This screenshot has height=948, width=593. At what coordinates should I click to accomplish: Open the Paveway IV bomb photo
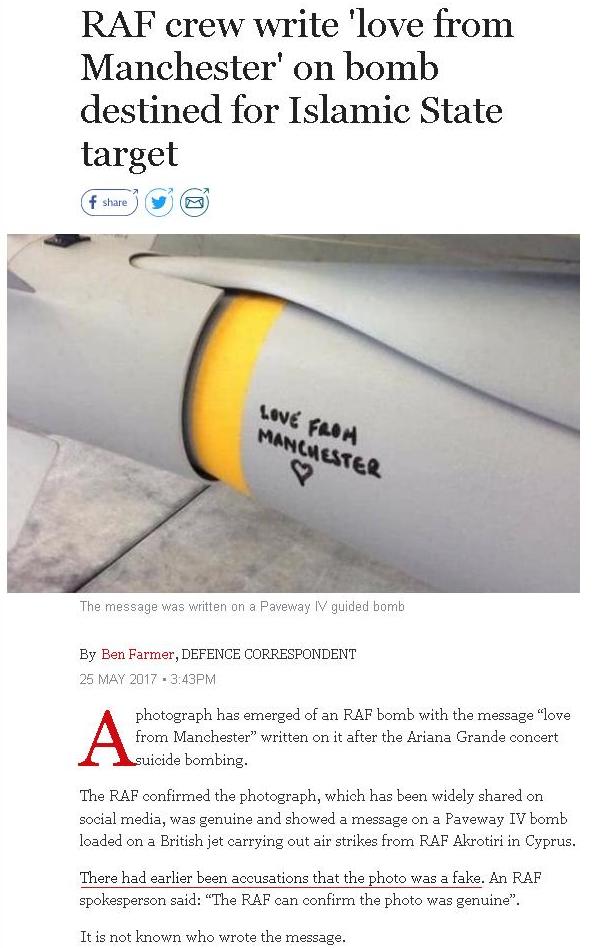pyautogui.click(x=293, y=413)
